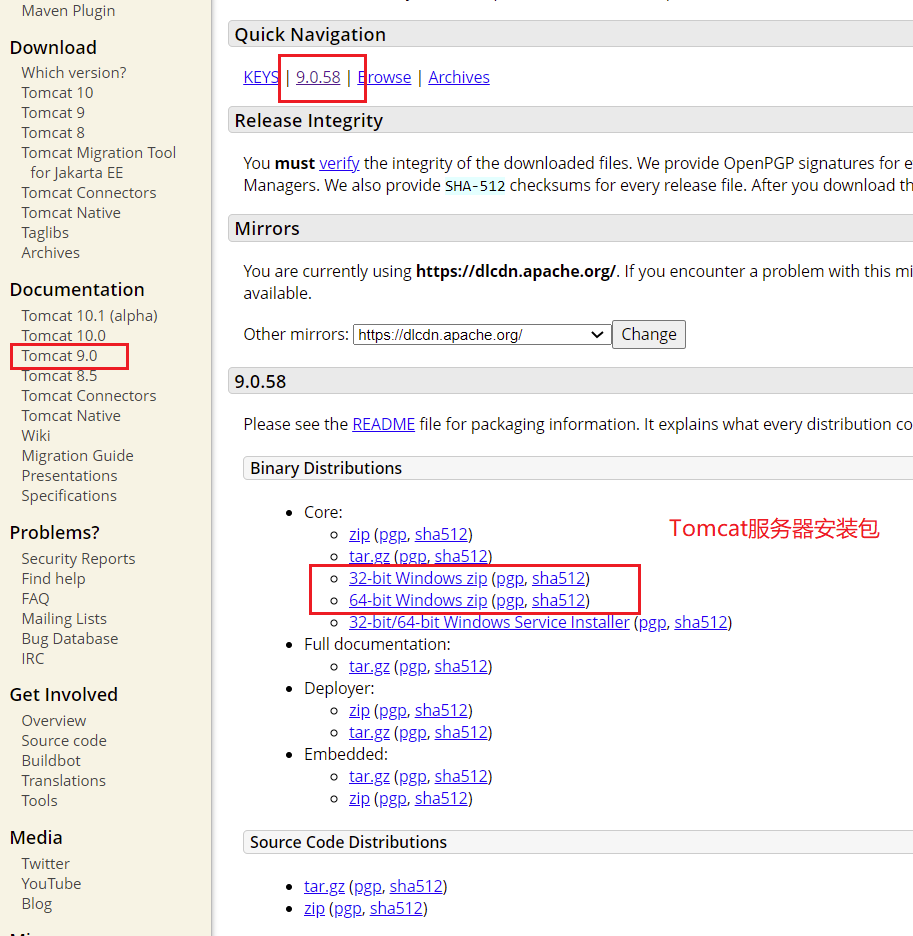Open Tomcat 10.0 documentation
913x936 pixels.
[63, 335]
